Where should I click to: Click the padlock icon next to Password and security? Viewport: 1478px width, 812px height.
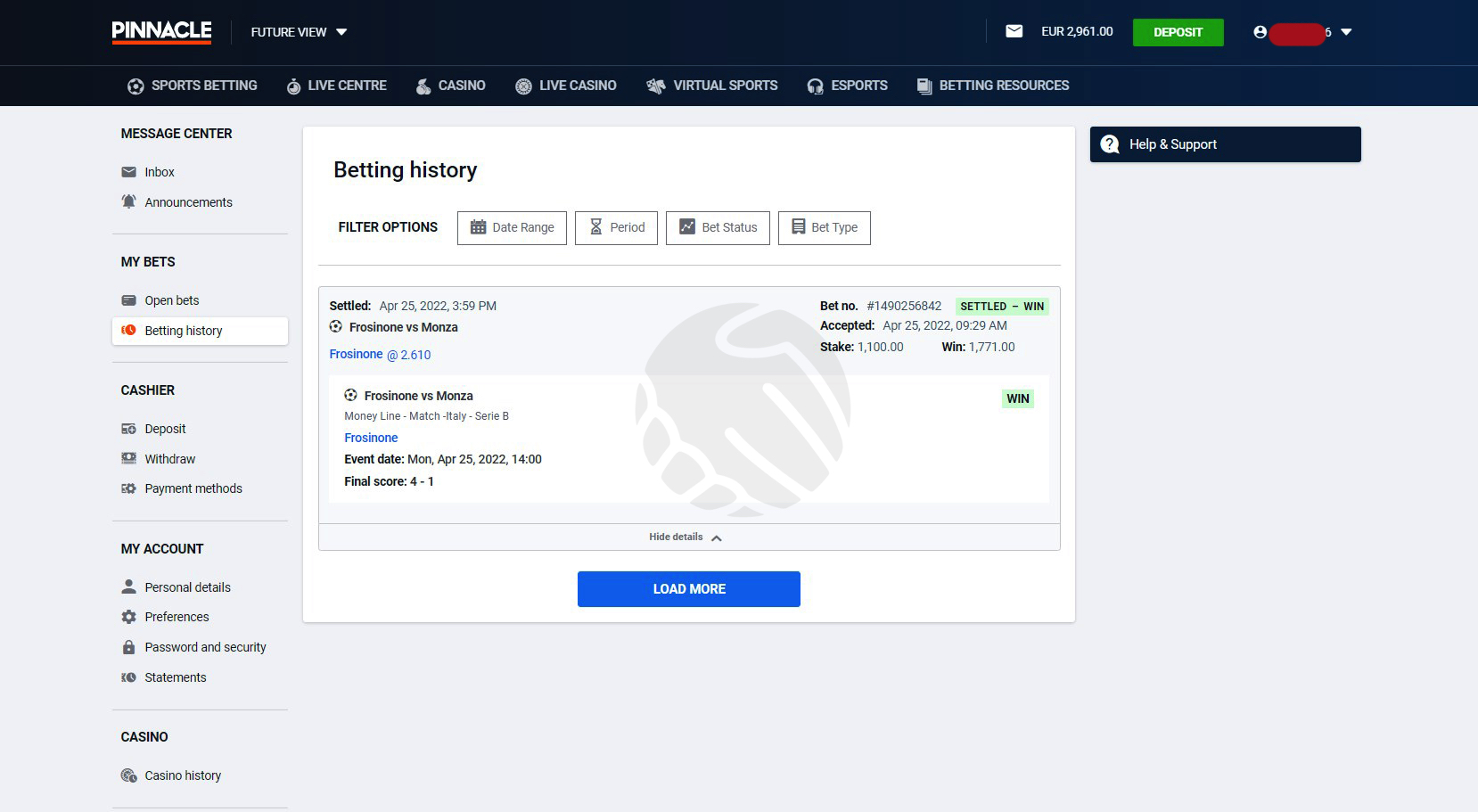coord(129,647)
